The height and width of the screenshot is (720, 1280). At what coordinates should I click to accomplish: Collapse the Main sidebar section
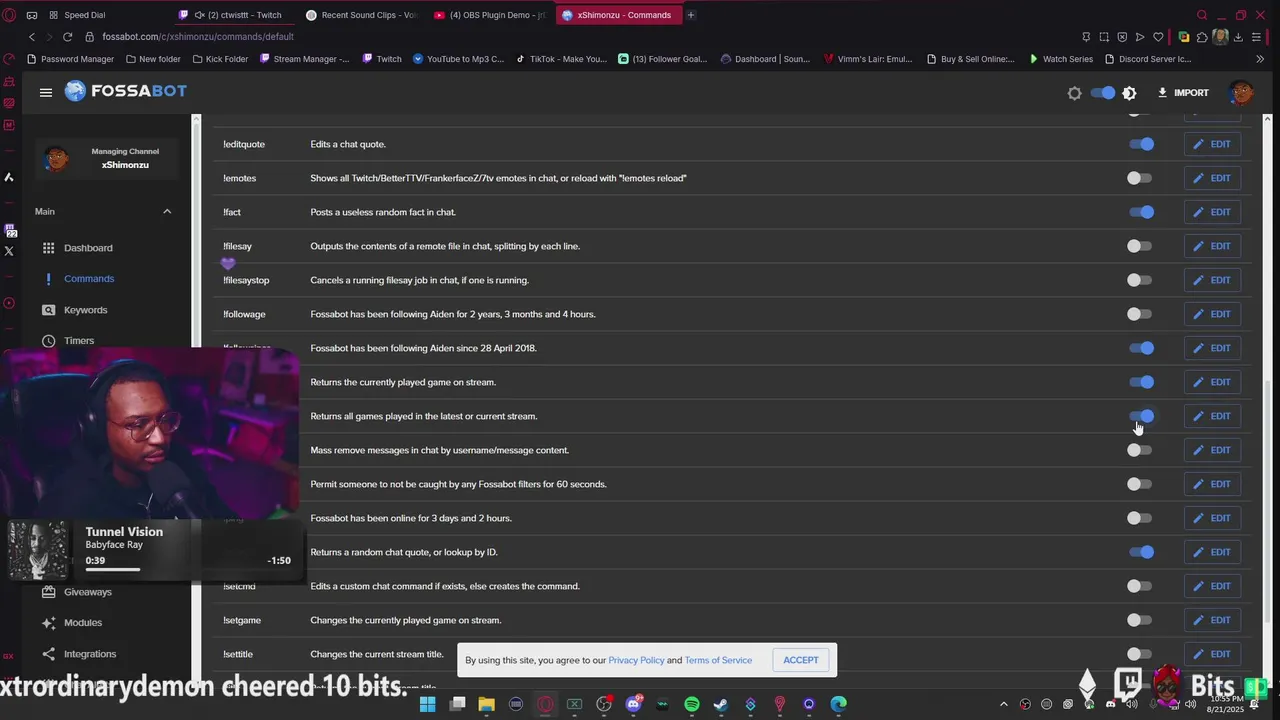167,211
